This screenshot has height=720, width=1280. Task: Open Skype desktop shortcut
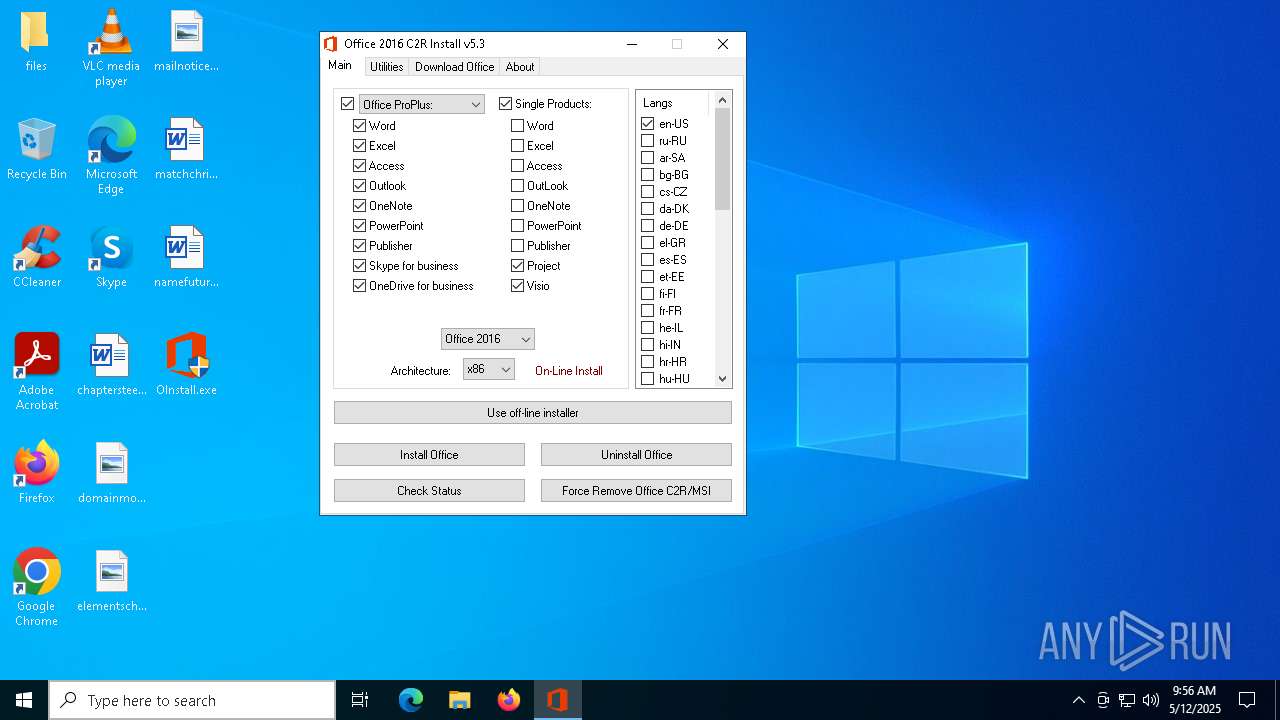pos(111,256)
